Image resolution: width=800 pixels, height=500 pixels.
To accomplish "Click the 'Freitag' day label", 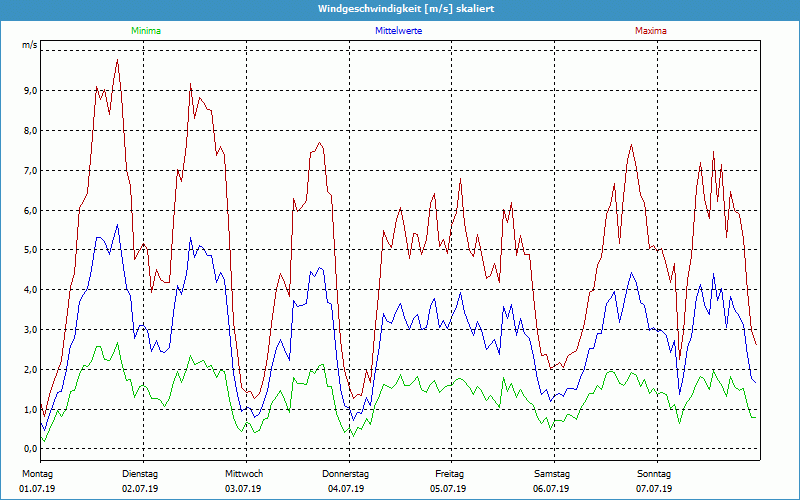I will [449, 474].
